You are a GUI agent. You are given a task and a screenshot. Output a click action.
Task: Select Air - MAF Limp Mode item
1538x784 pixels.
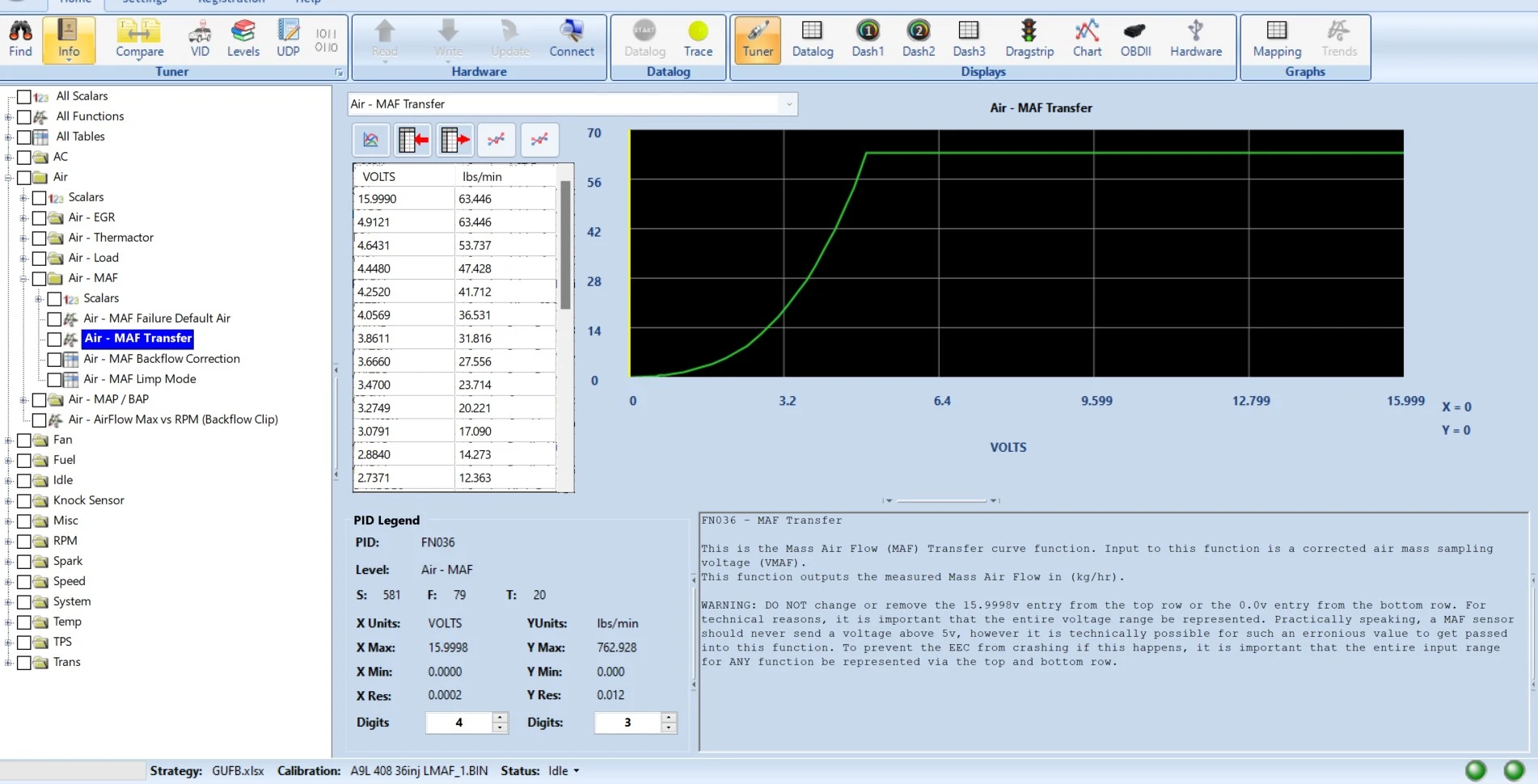pos(140,379)
